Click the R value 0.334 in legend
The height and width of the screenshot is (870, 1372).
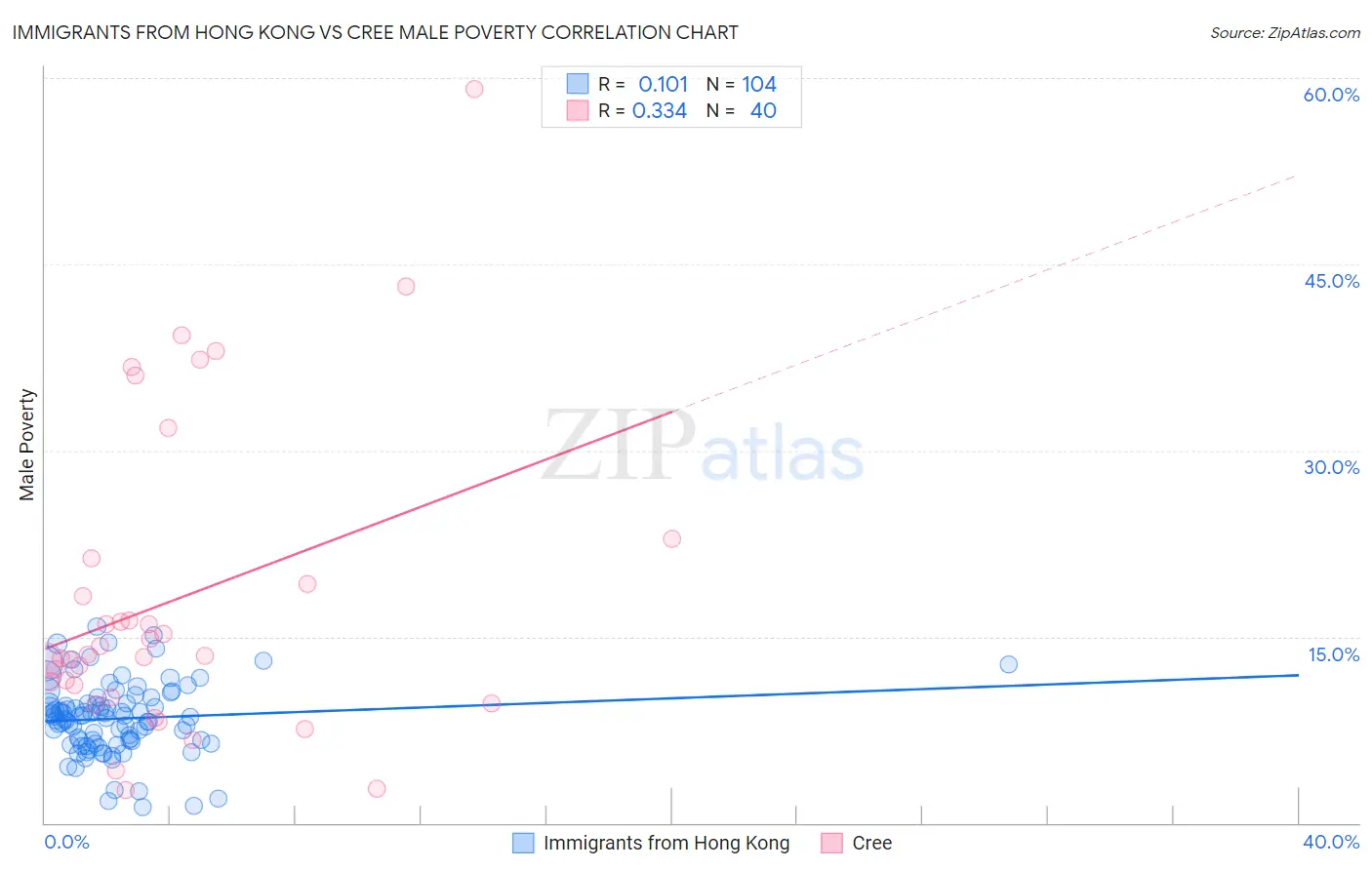pyautogui.click(x=660, y=110)
